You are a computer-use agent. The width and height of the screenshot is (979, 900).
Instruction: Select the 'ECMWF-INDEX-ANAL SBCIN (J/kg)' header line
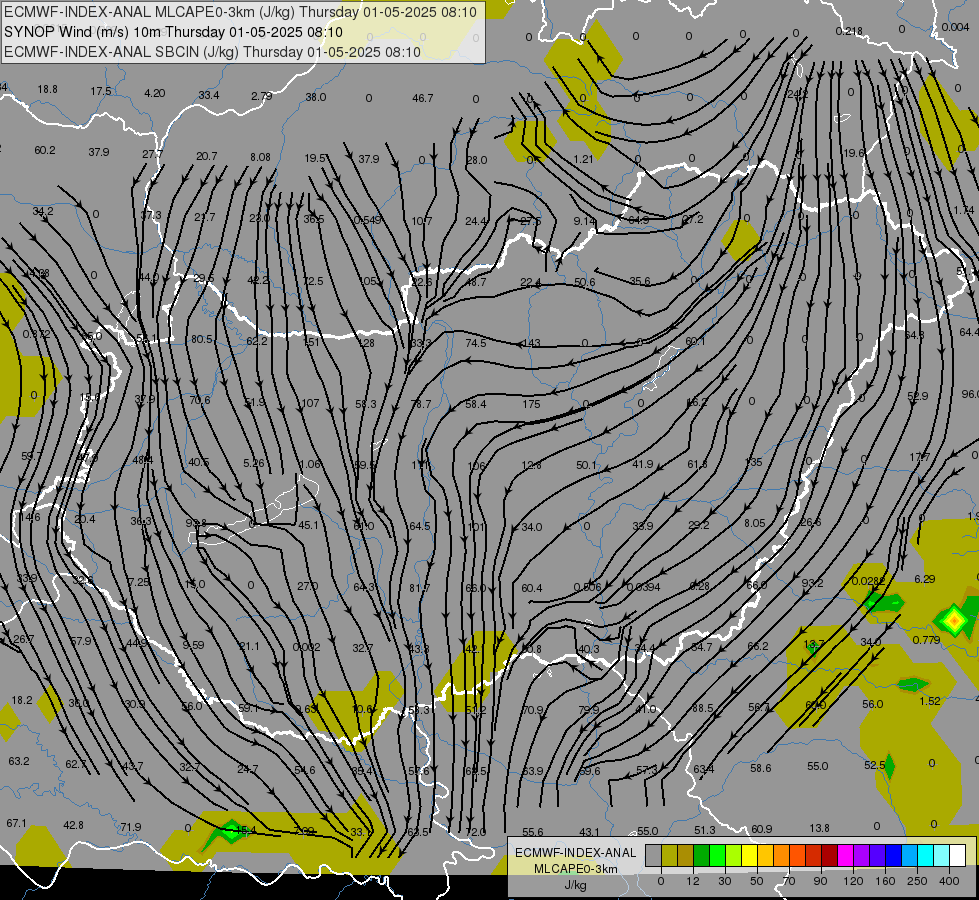point(121,52)
